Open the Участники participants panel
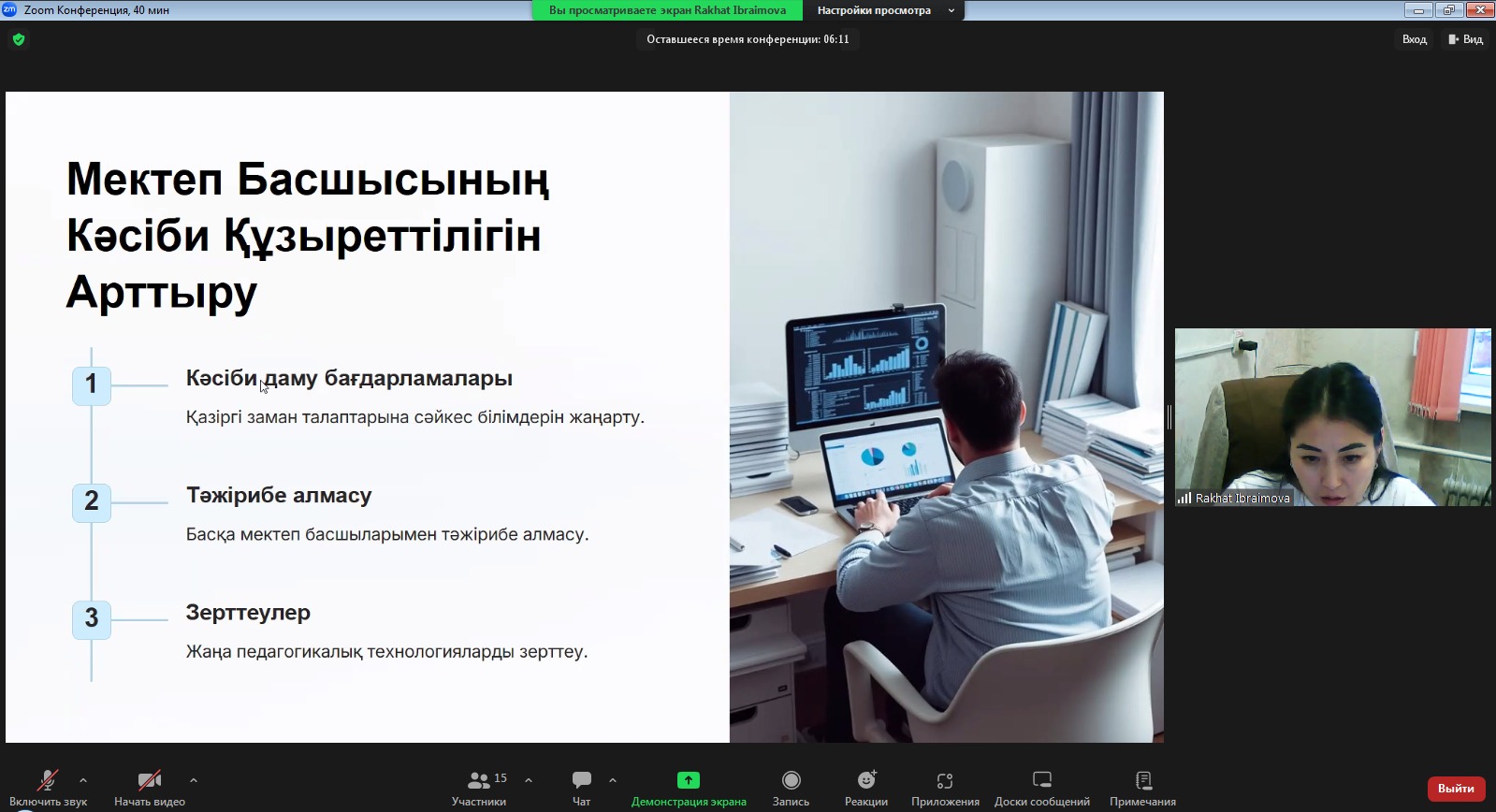This screenshot has width=1496, height=812. tap(479, 788)
